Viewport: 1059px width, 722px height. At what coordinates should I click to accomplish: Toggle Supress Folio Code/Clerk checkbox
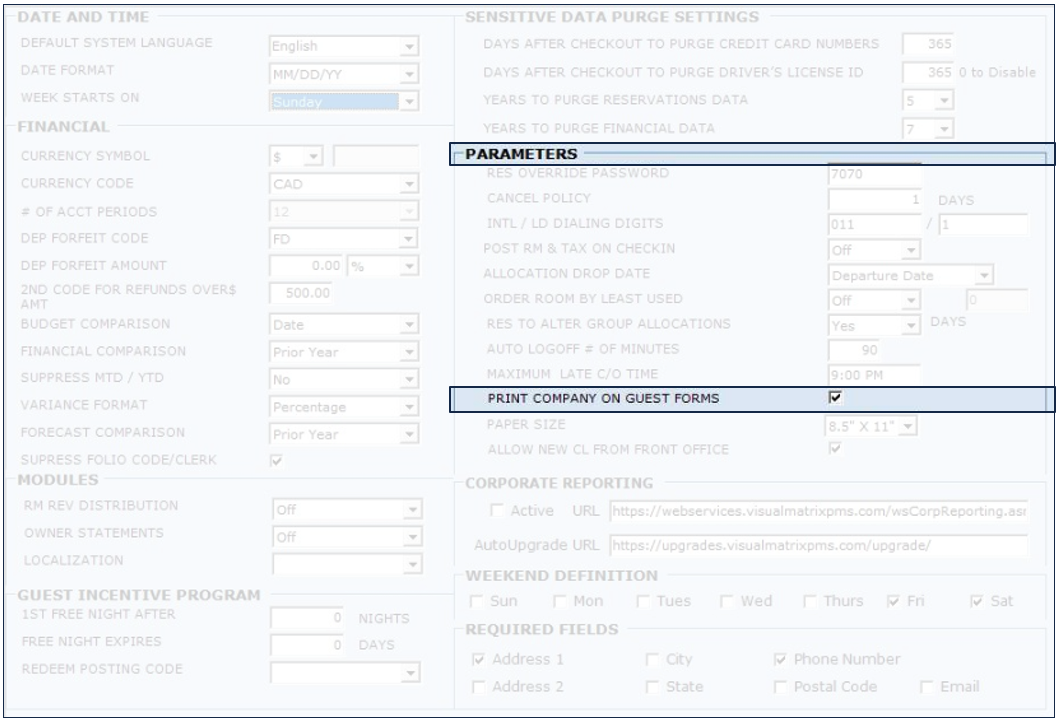pos(277,460)
